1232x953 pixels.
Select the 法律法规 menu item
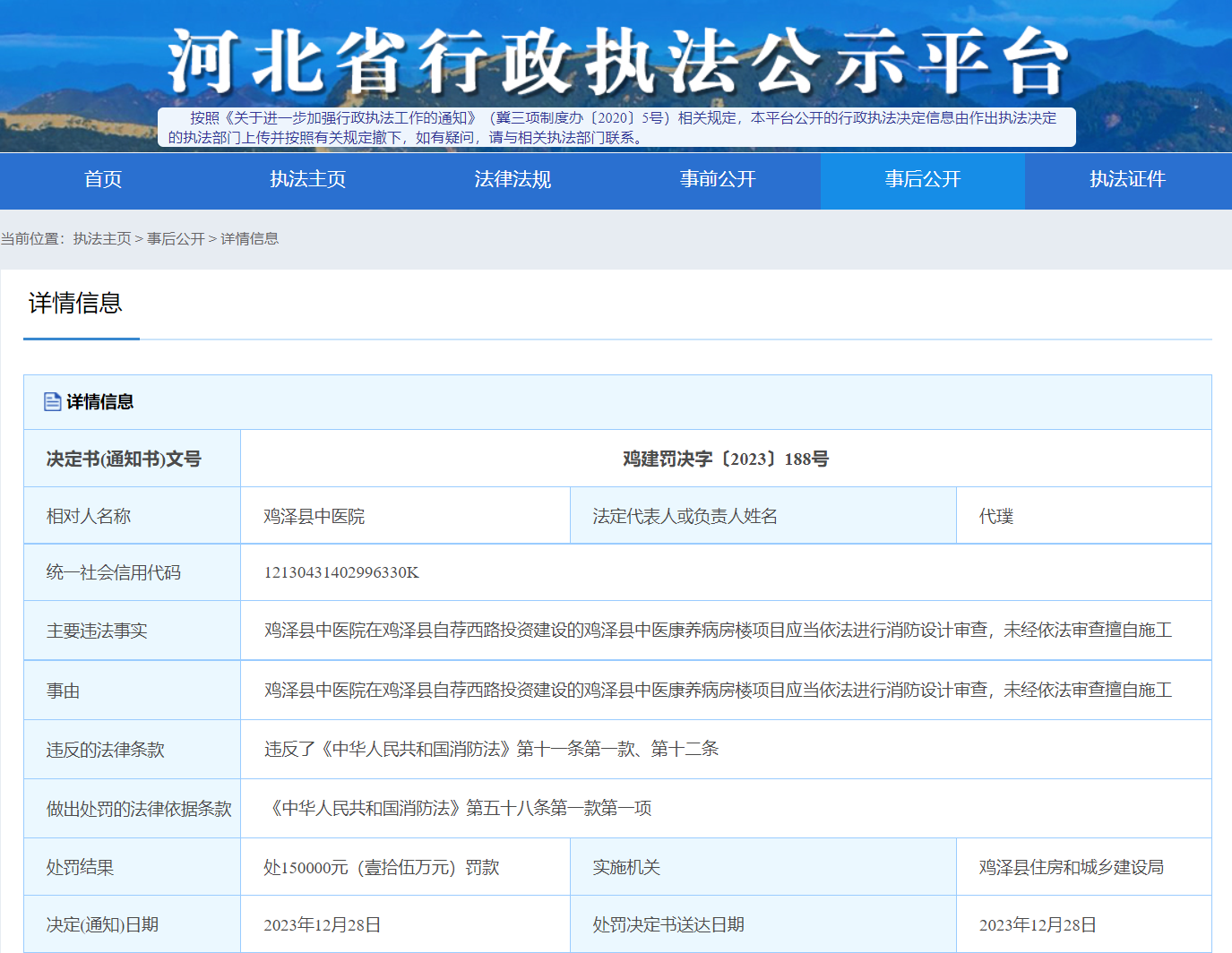click(x=513, y=179)
